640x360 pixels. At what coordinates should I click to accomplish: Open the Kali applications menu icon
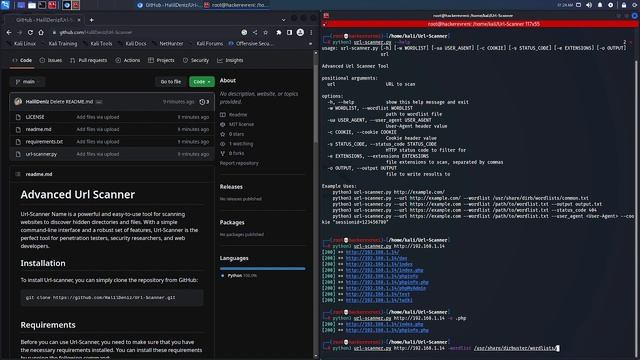click(x=5, y=5)
